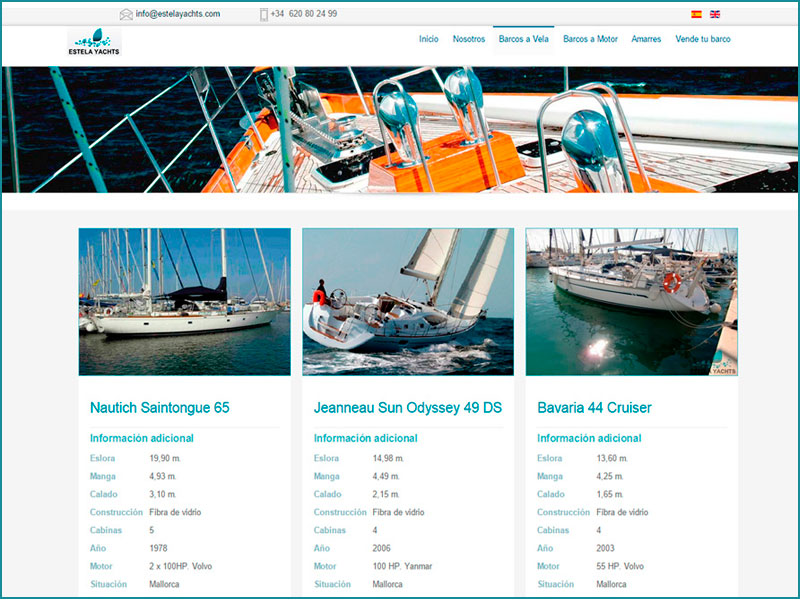The width and height of the screenshot is (800, 600).
Task: Select Información adicional heading under Bavaria 44 Cruiser
Action: coord(589,438)
